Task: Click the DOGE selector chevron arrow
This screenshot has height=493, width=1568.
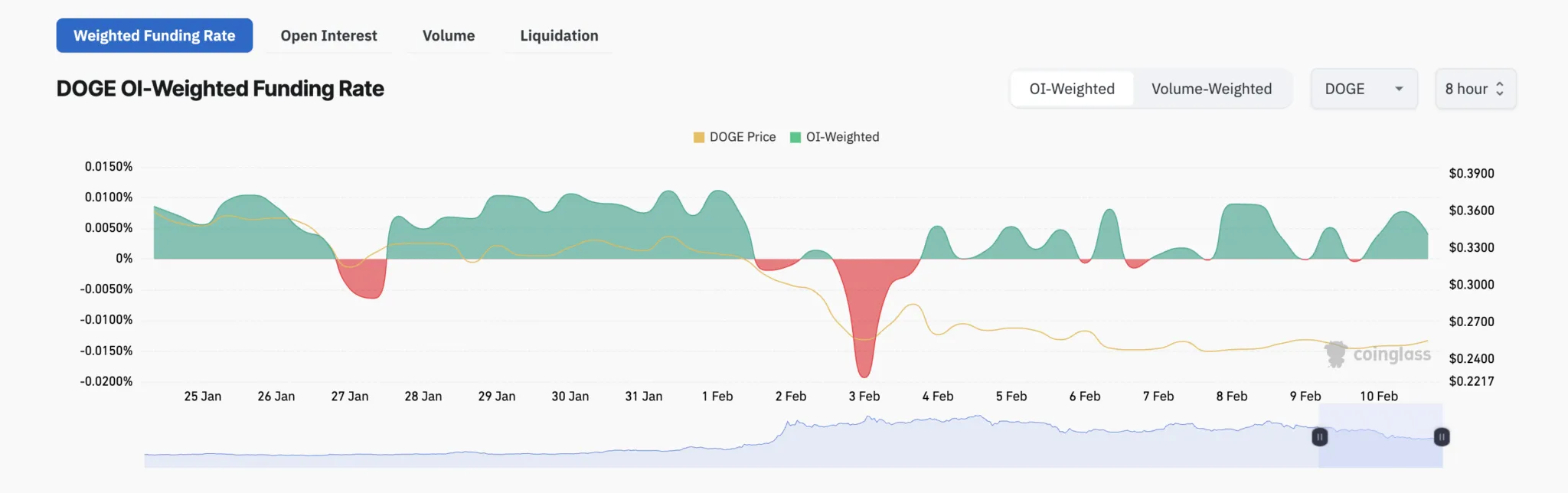Action: click(x=1398, y=89)
